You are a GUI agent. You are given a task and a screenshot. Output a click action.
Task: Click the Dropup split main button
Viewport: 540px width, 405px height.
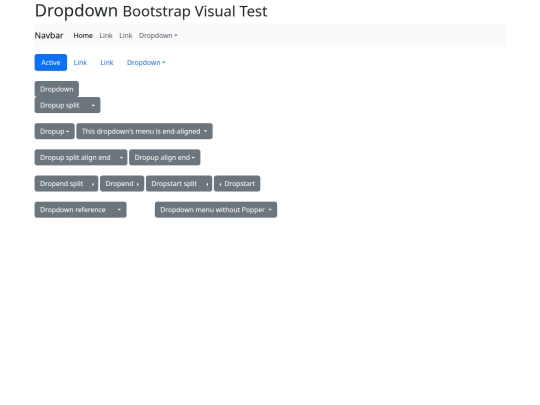[60, 105]
